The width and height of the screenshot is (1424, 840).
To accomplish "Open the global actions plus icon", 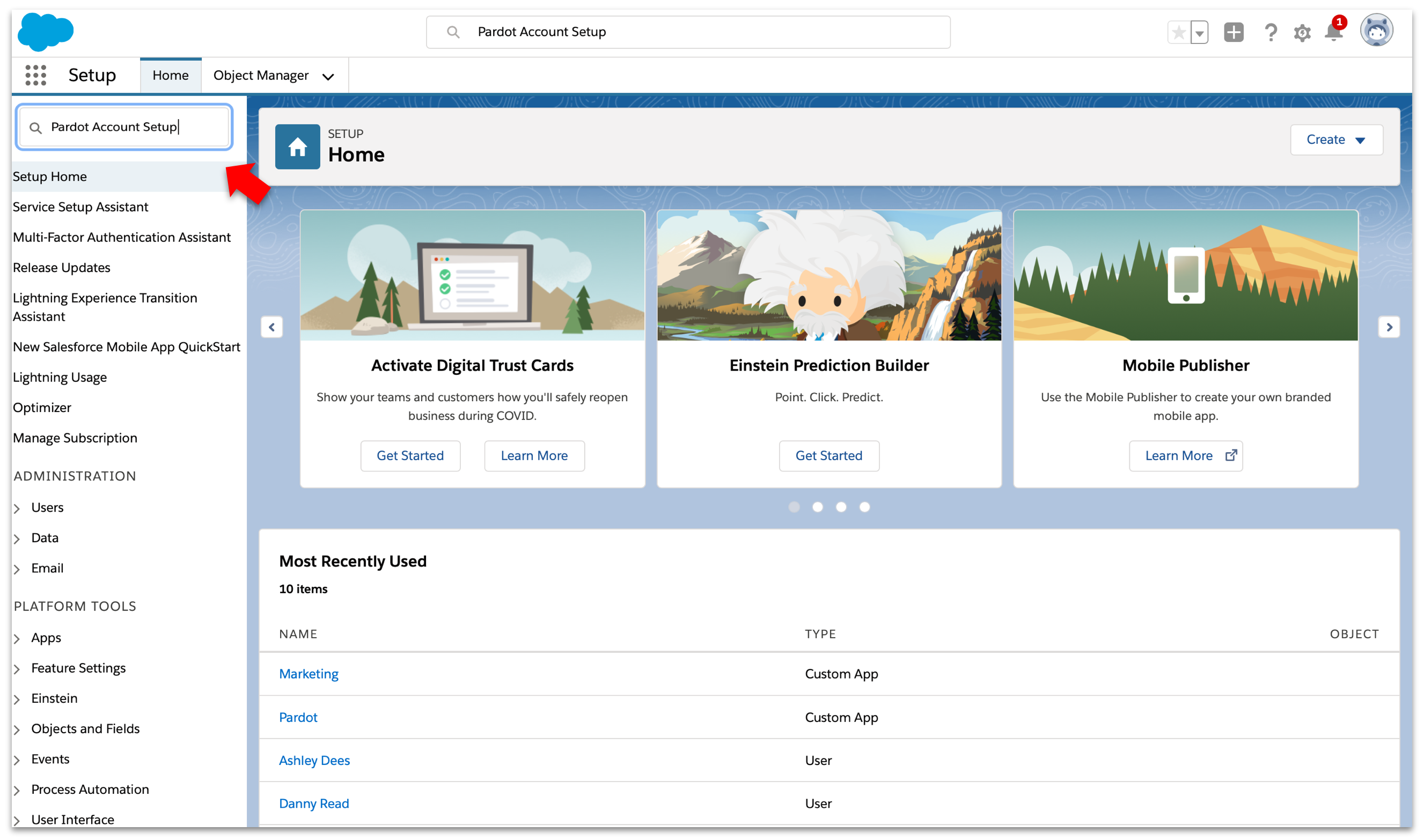I will [x=1233, y=32].
